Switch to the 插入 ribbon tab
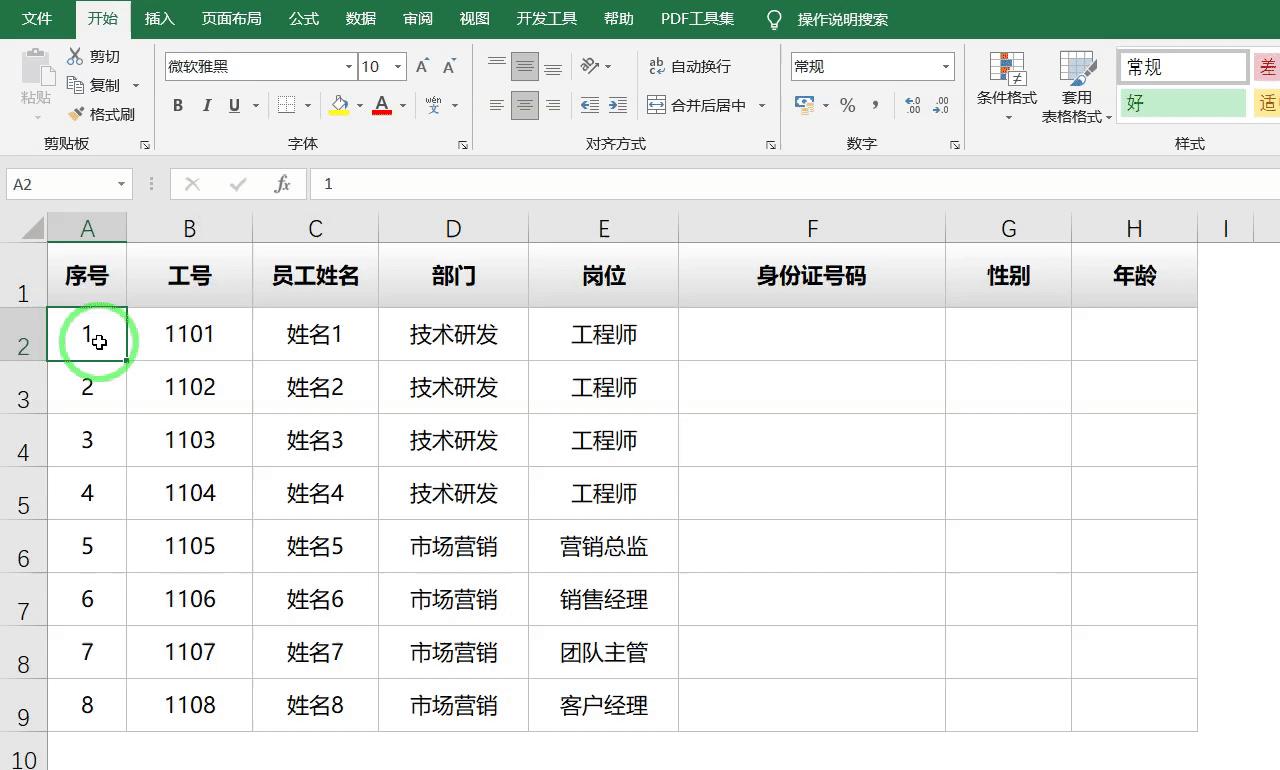This screenshot has width=1280, height=770. coord(159,18)
